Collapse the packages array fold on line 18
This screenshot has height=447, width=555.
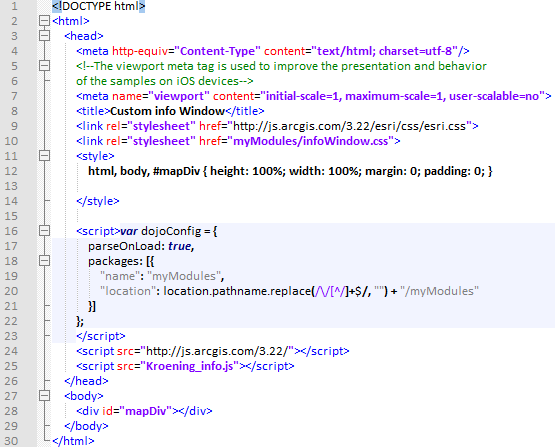[x=44, y=261]
